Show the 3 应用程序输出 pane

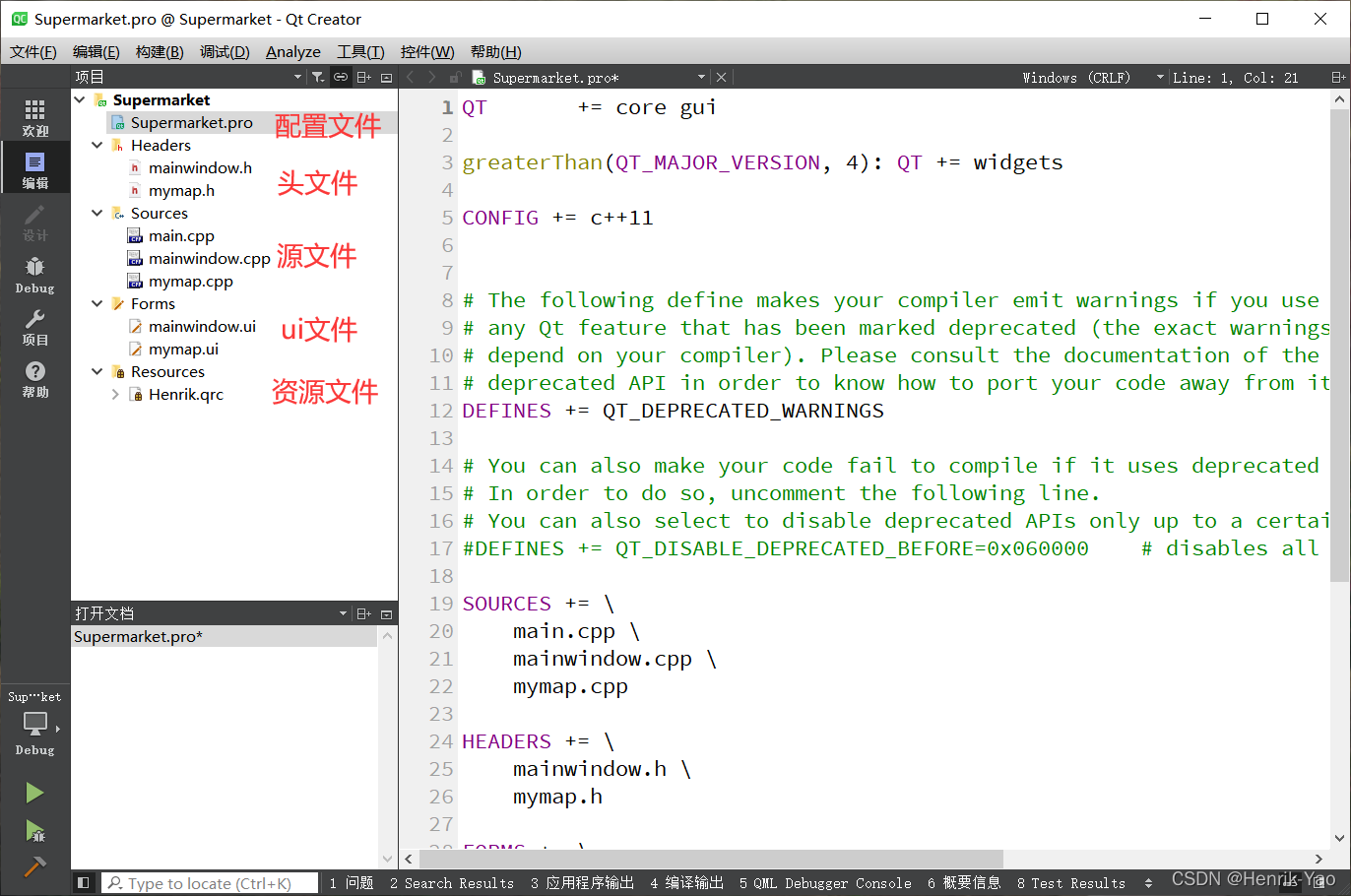pos(582,883)
